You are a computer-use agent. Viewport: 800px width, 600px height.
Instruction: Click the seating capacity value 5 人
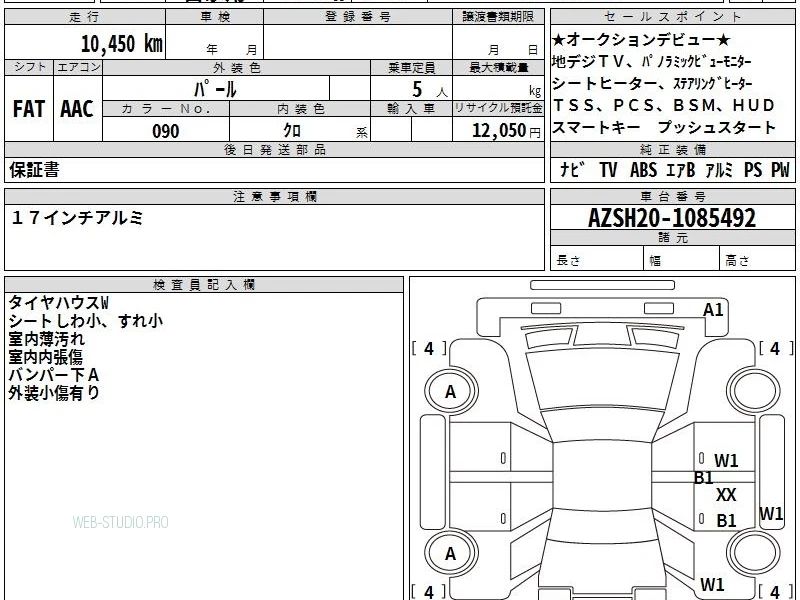(429, 90)
